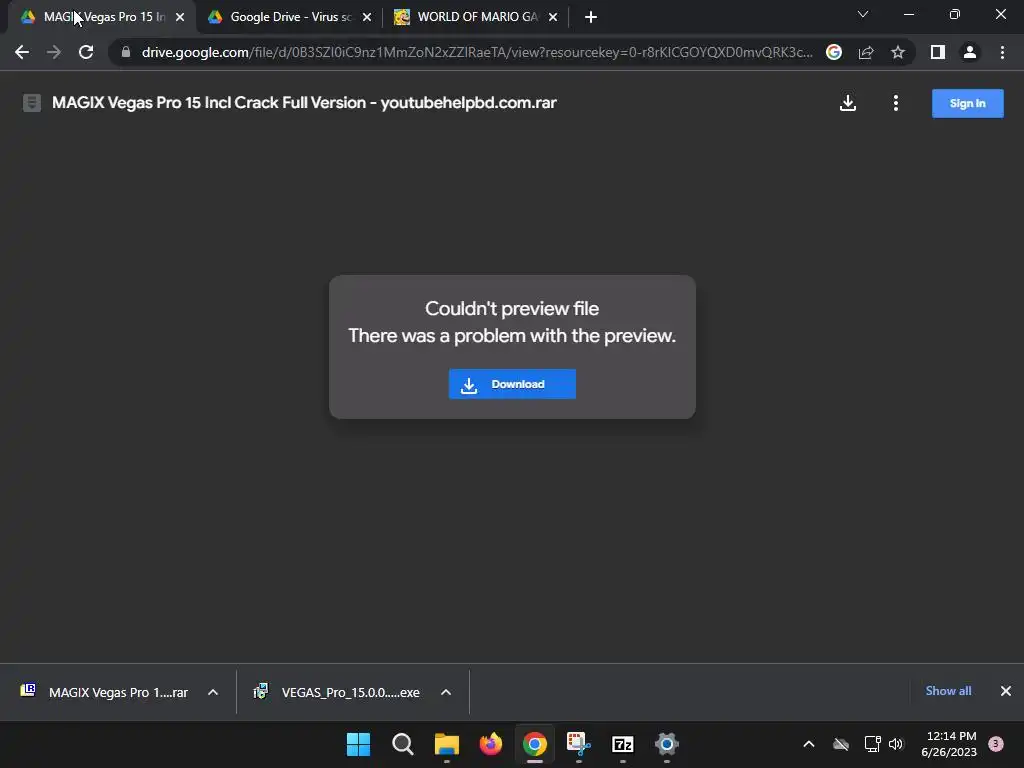
Task: Open Firefox from the taskbar
Action: tap(490, 744)
